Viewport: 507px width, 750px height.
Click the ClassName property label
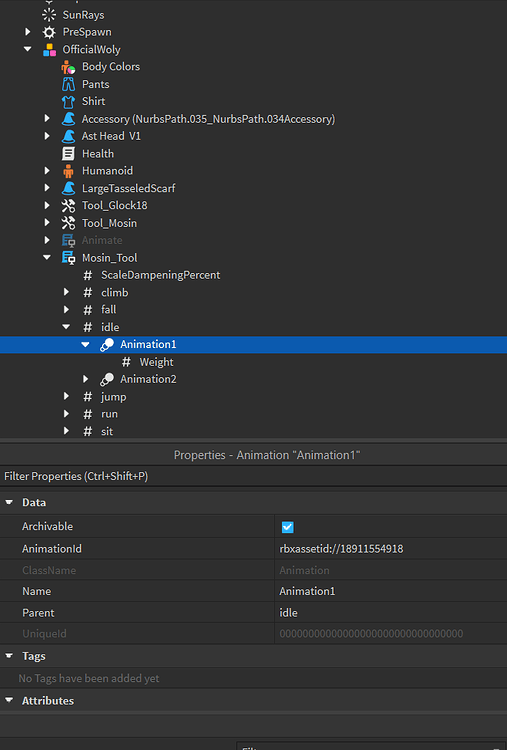49,570
